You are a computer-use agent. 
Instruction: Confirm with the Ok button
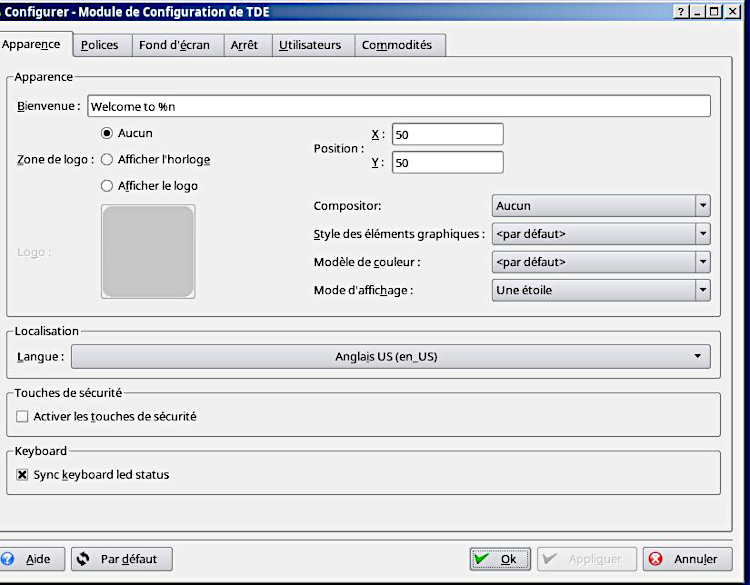coord(500,559)
